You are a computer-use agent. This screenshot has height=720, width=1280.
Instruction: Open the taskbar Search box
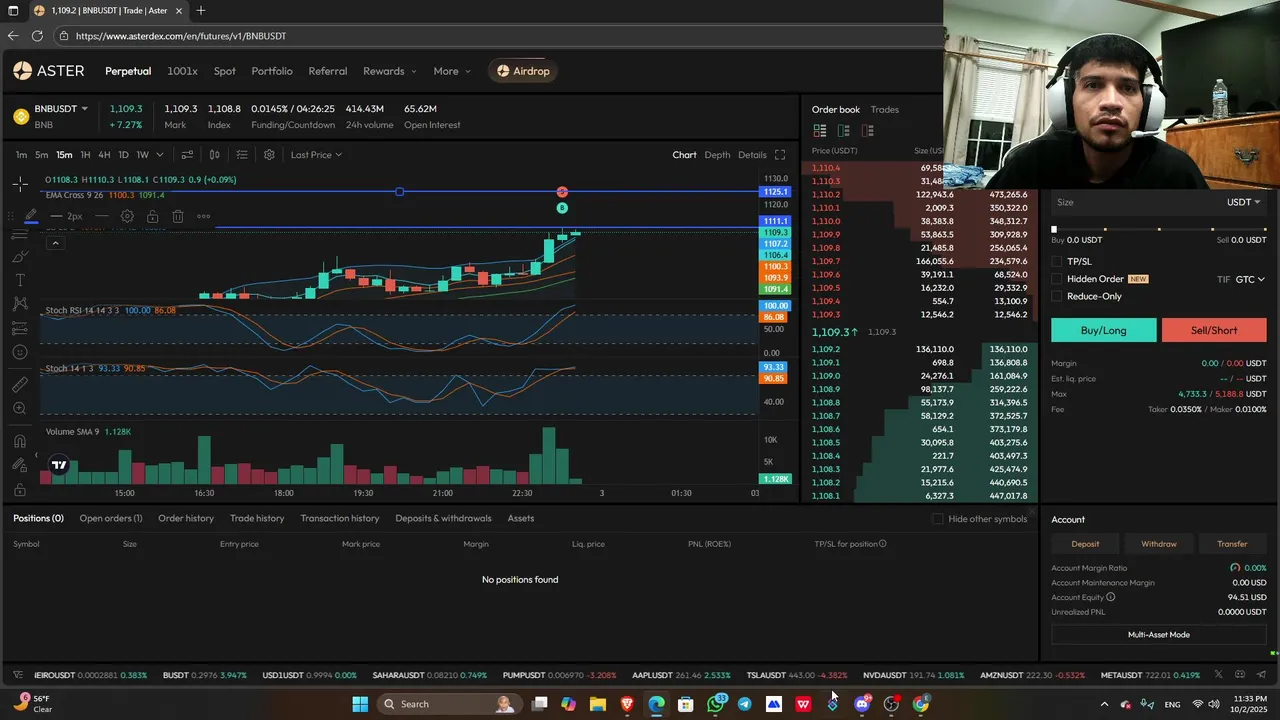coord(452,704)
